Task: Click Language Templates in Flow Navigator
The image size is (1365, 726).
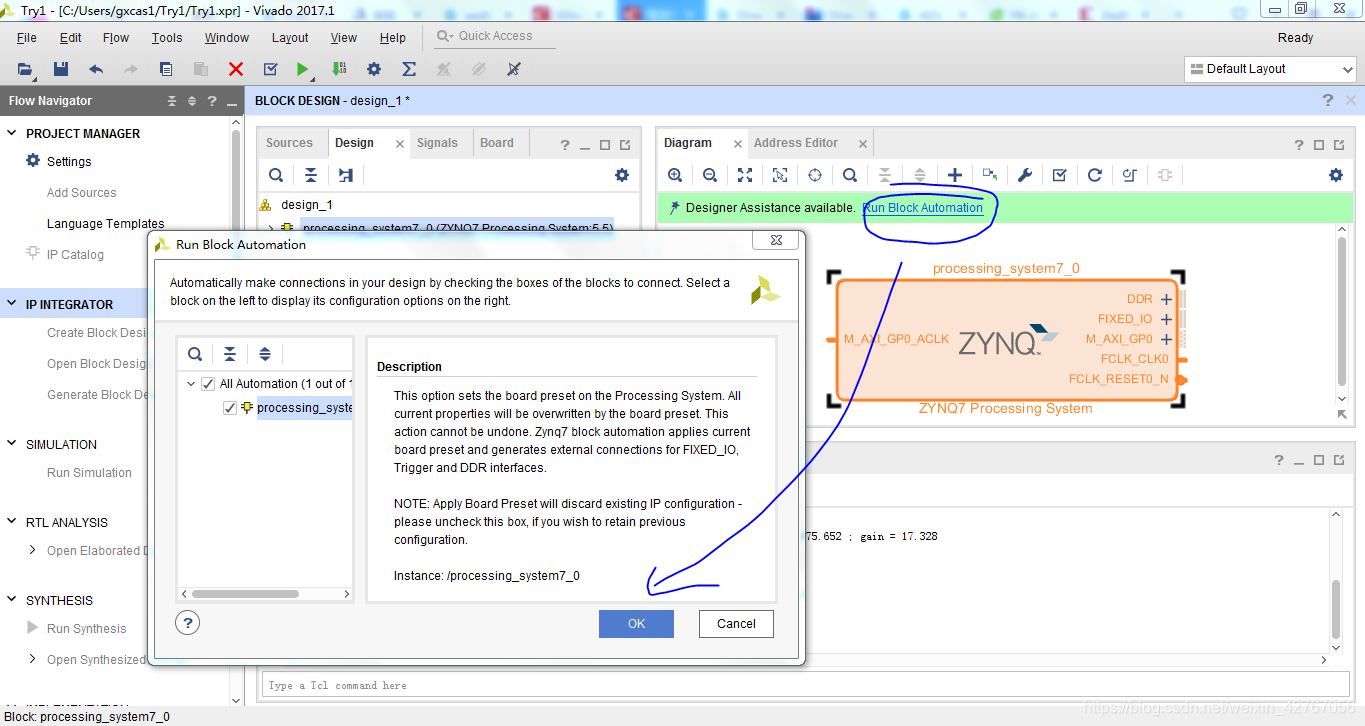Action: pyautogui.click(x=106, y=224)
